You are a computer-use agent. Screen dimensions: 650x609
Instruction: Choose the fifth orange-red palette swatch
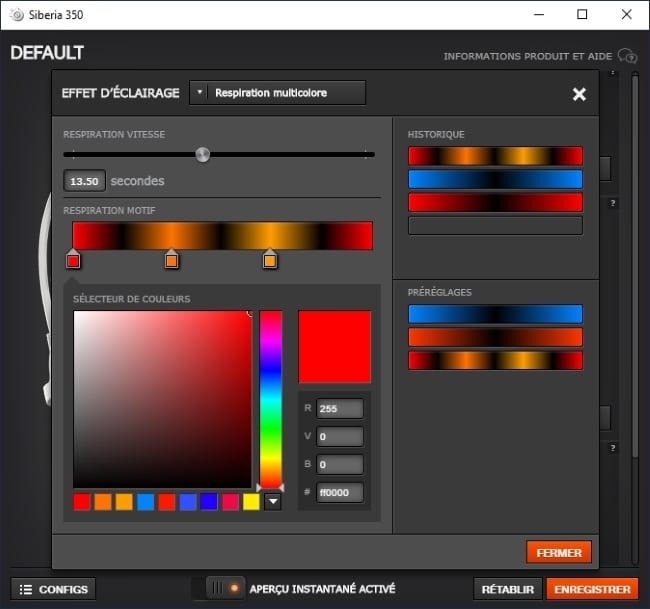point(167,502)
